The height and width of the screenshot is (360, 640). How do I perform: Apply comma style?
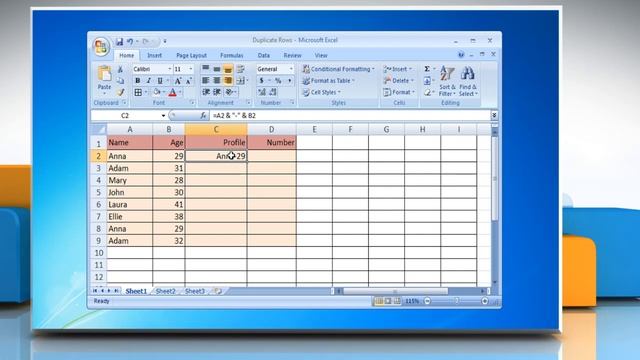pyautogui.click(x=289, y=81)
